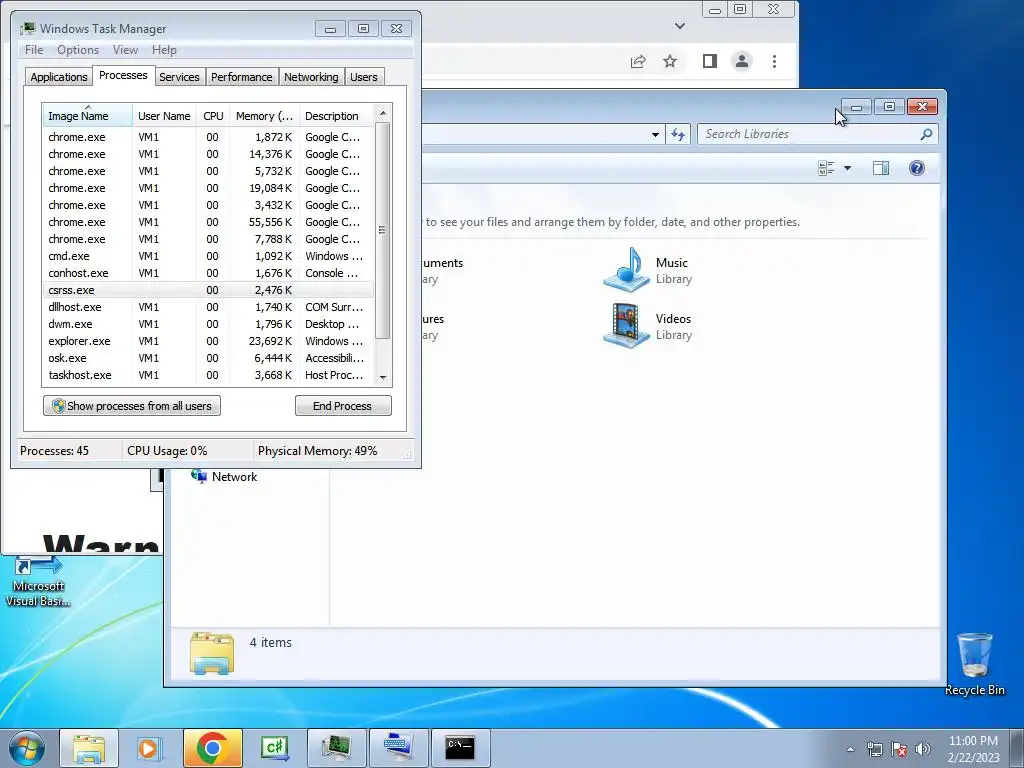The height and width of the screenshot is (768, 1024).
Task: Switch to the Services tab
Action: pyautogui.click(x=179, y=77)
